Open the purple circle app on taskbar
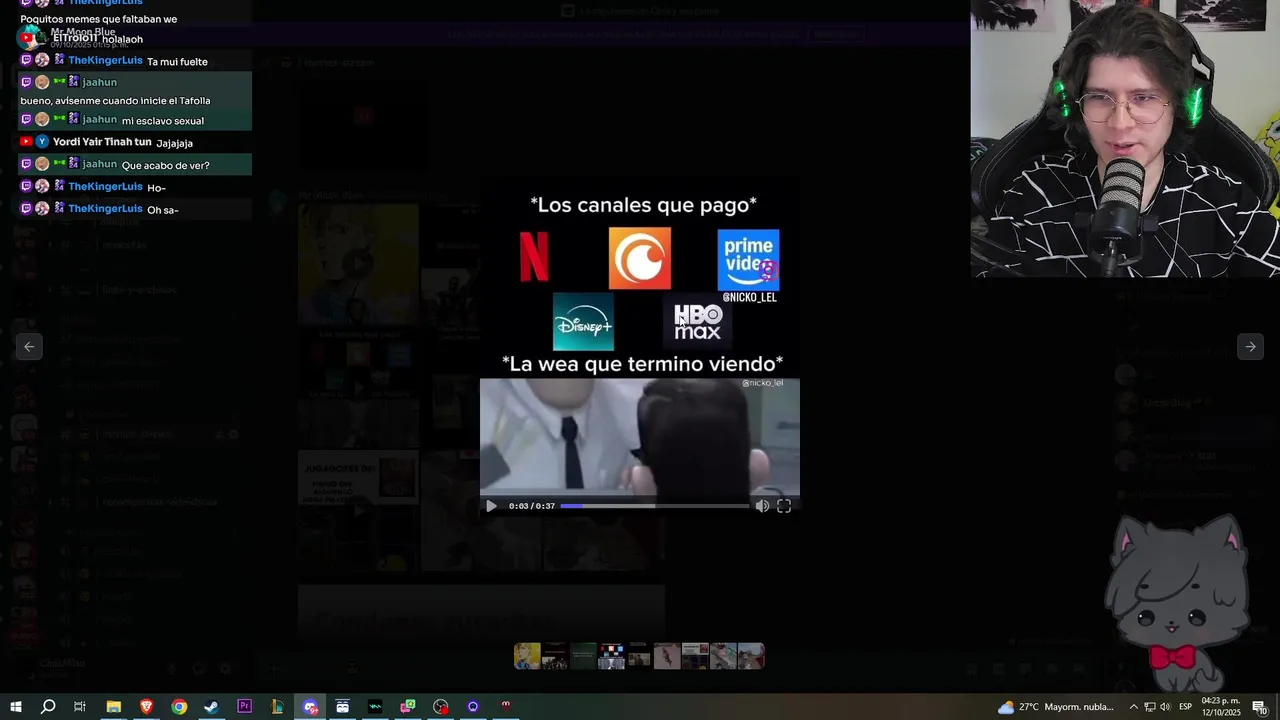The width and height of the screenshot is (1280, 720). tap(473, 707)
